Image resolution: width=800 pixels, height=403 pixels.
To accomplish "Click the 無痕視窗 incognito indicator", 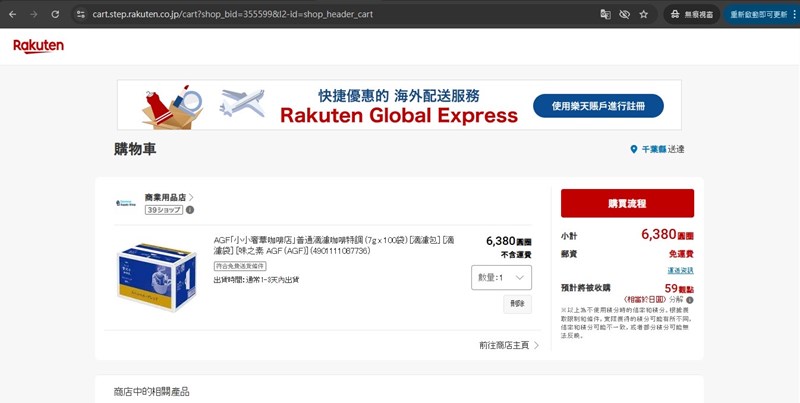I will 690,14.
